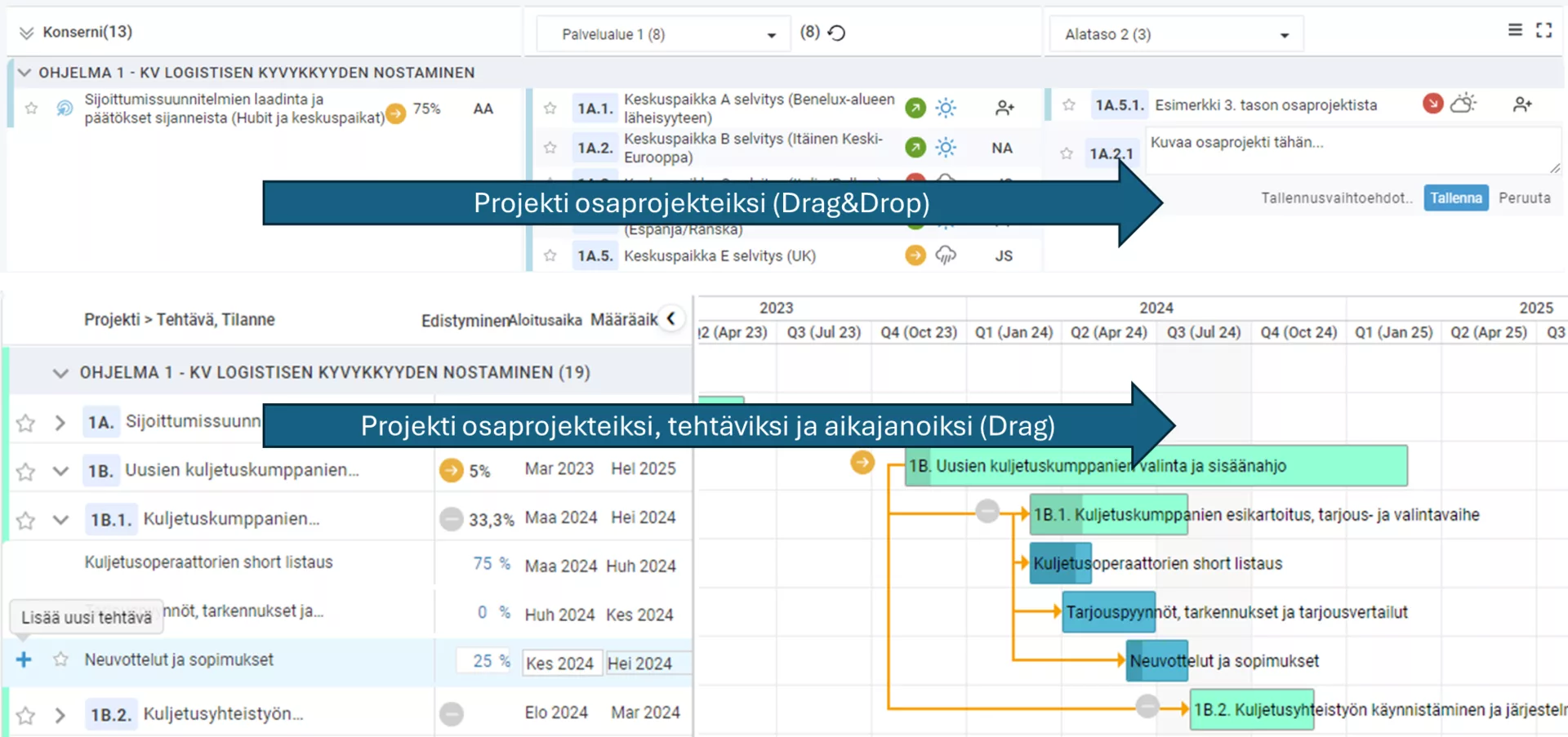Open the Palvelualue 1 (8) dropdown

point(662,34)
